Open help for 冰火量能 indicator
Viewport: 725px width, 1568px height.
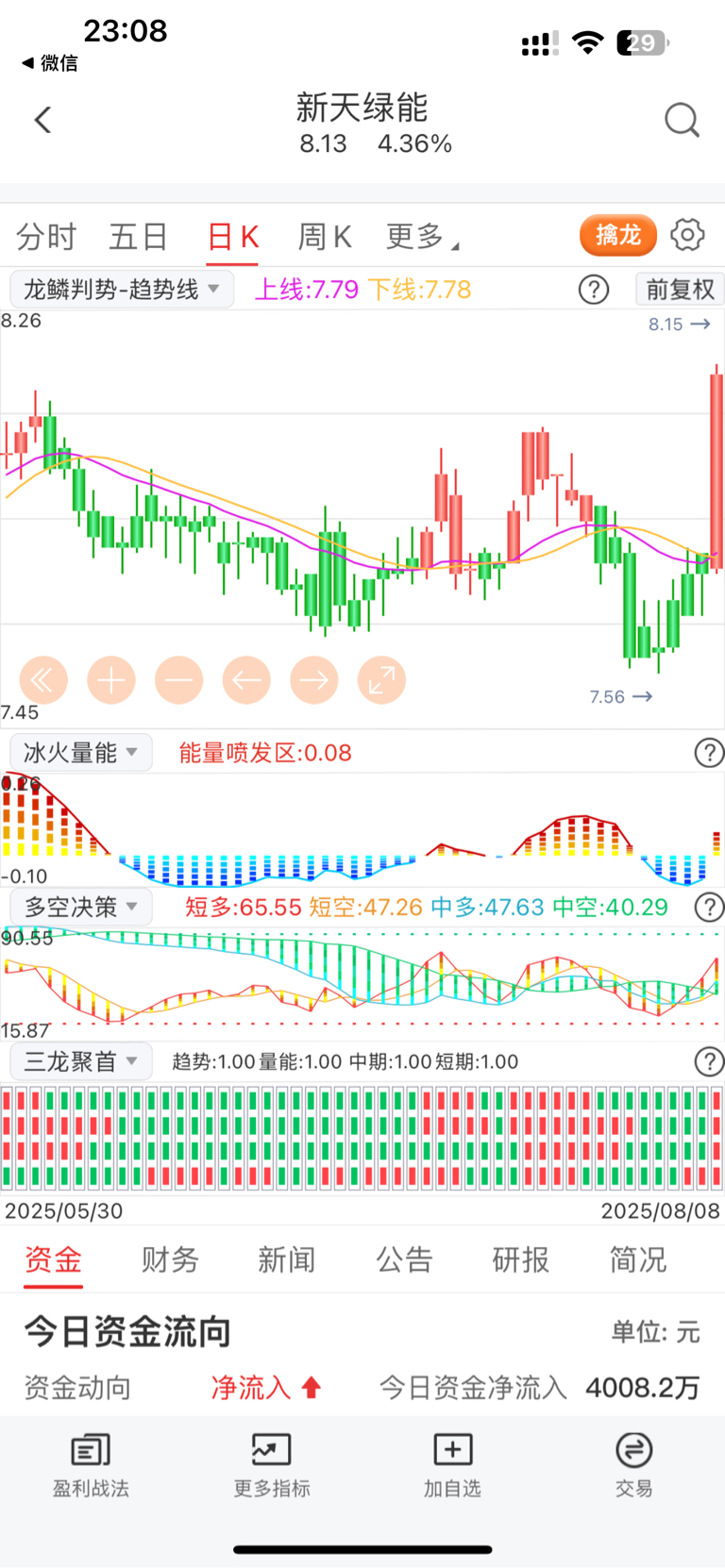pos(709,752)
